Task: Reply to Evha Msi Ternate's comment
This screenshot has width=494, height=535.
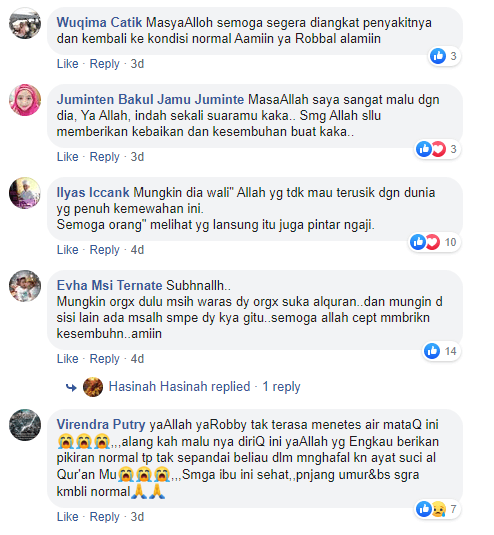Action: (x=104, y=359)
